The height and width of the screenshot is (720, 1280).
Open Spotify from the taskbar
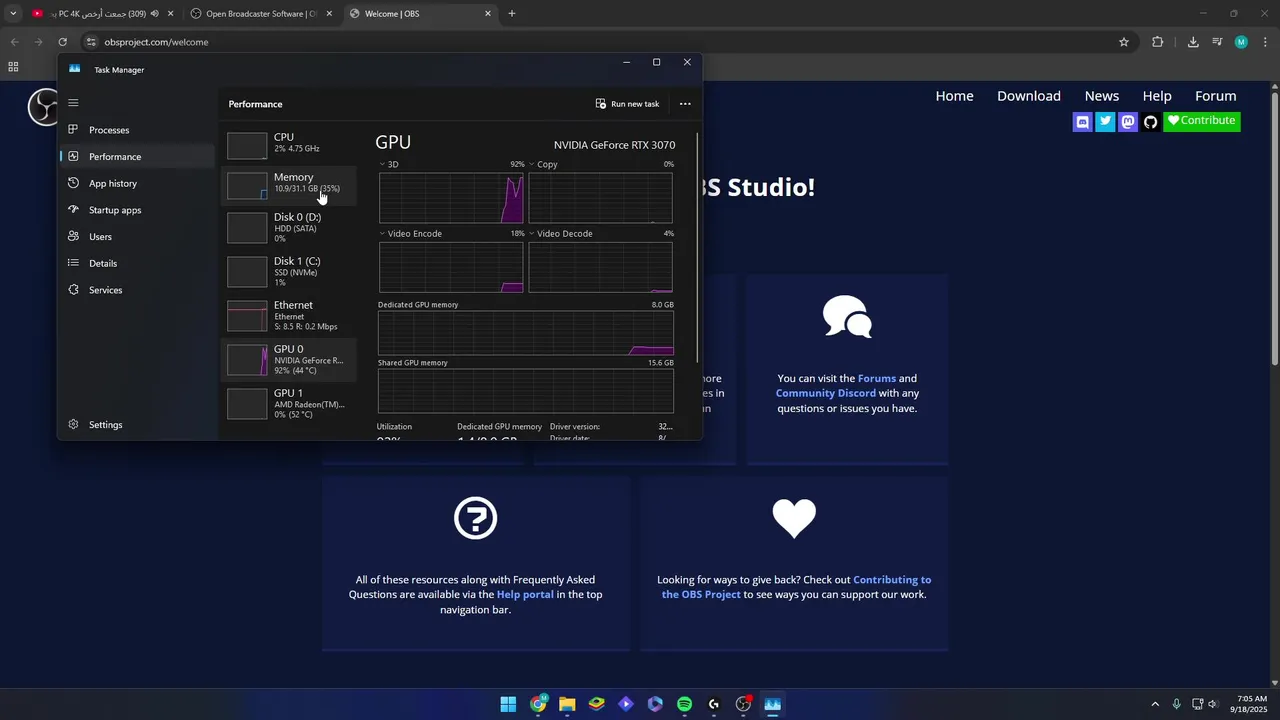[x=684, y=704]
